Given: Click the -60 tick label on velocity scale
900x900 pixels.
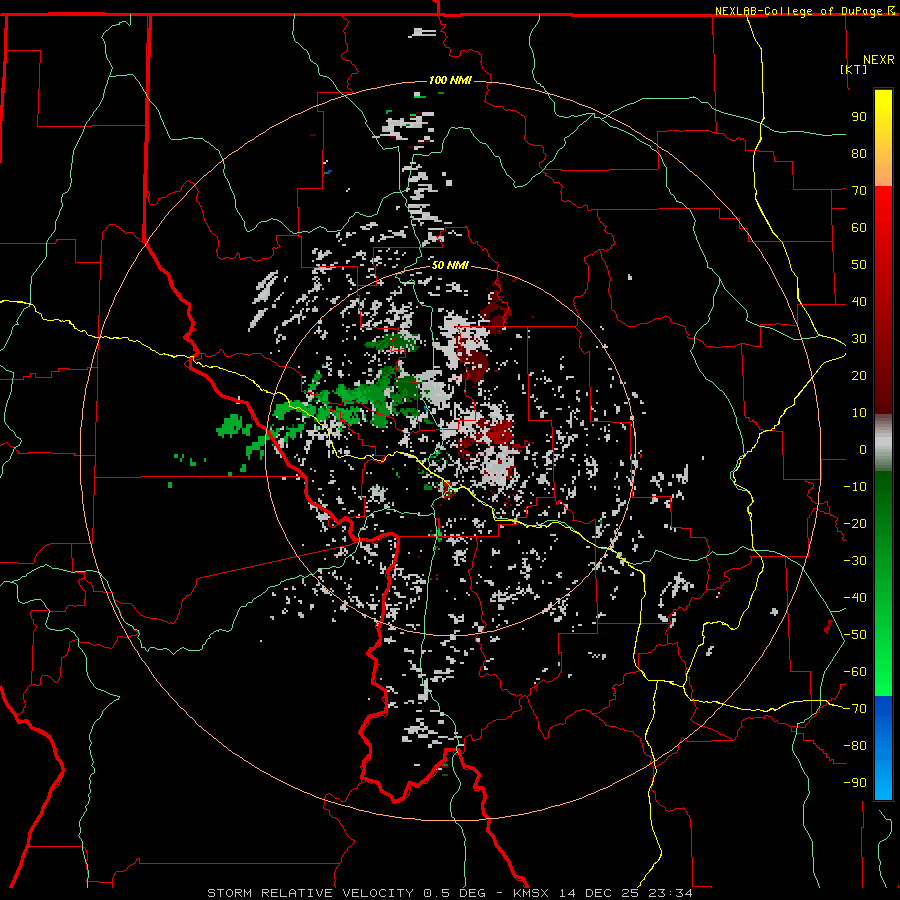Looking at the screenshot, I should click(x=855, y=672).
